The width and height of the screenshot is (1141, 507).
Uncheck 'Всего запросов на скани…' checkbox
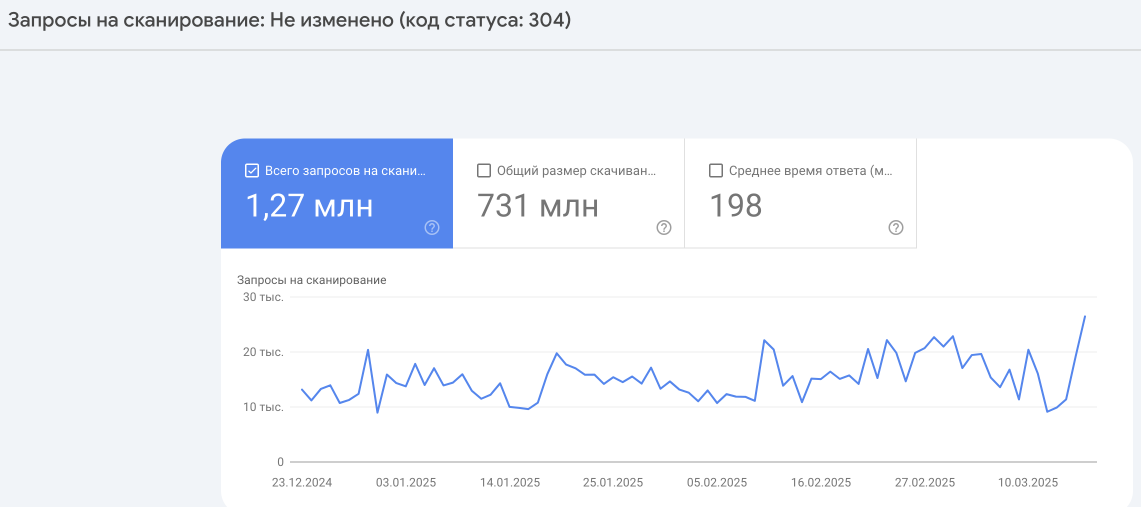coord(252,171)
